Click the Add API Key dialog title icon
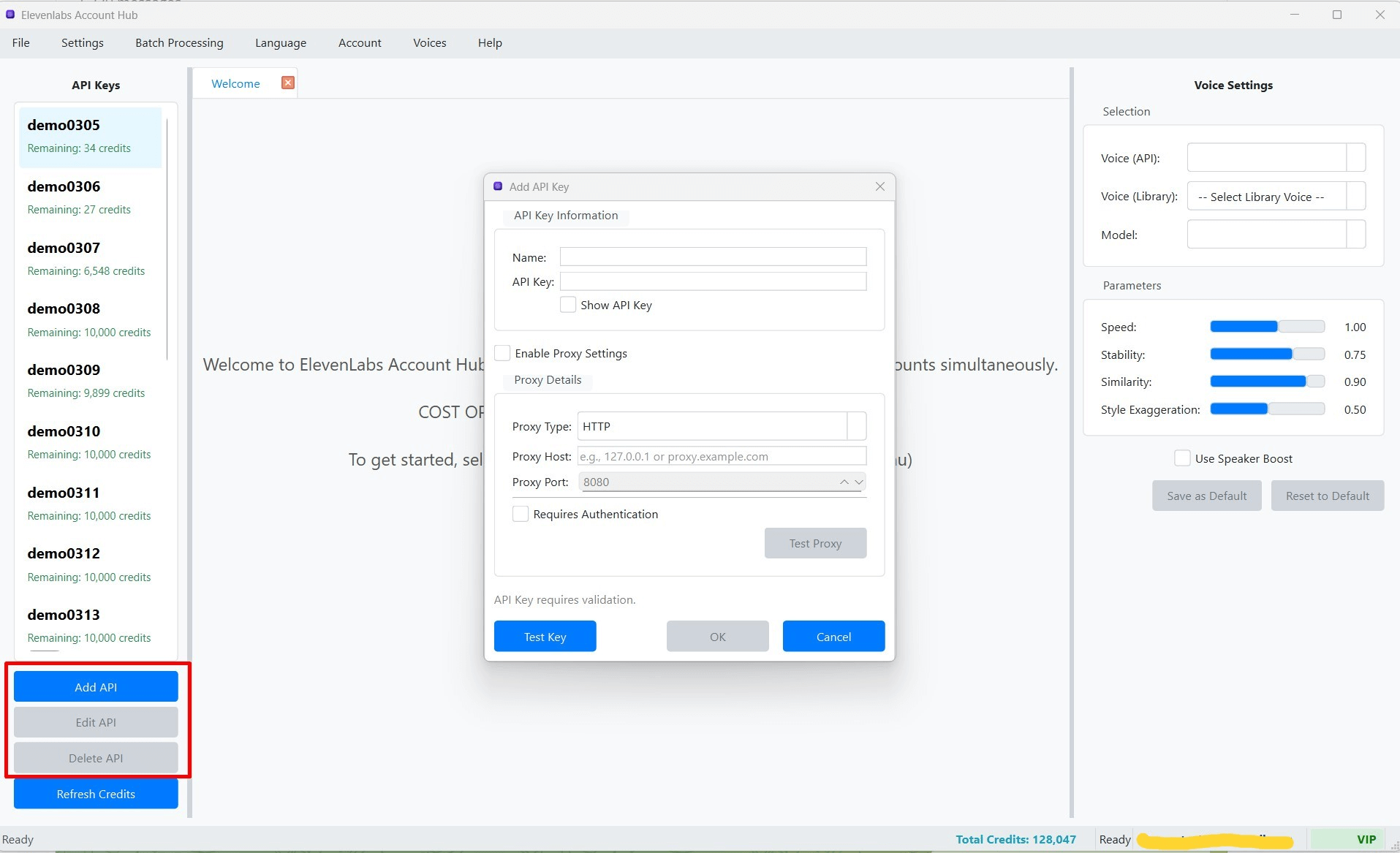This screenshot has height=853, width=1400. pos(498,186)
